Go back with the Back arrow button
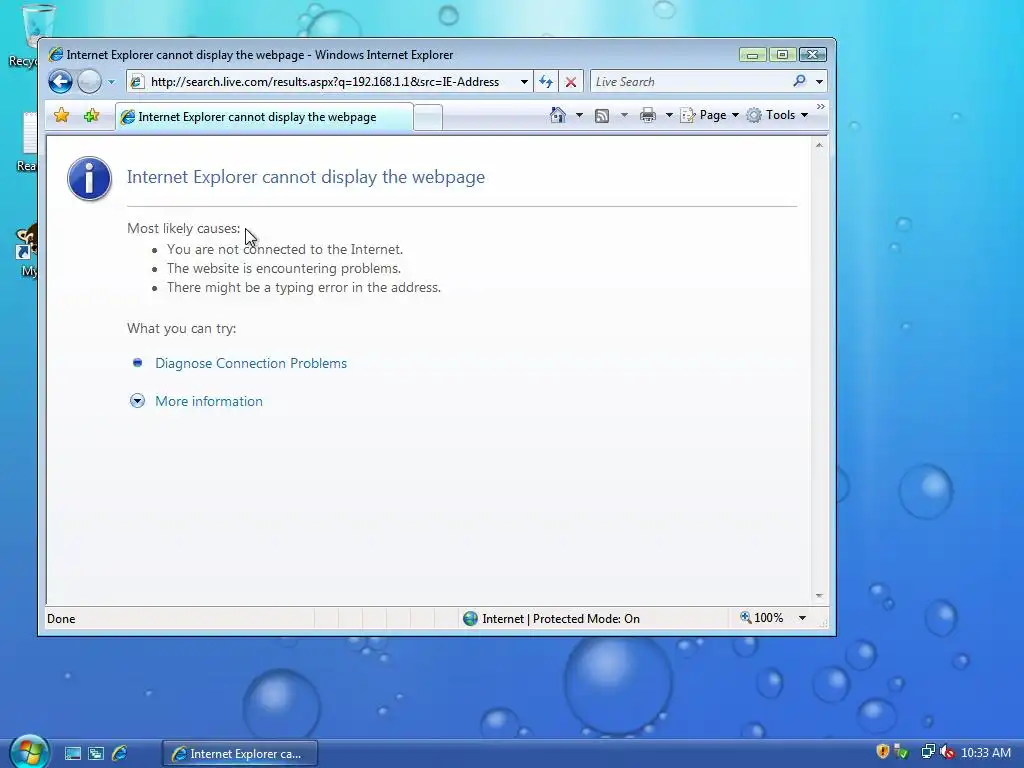 pyautogui.click(x=60, y=82)
